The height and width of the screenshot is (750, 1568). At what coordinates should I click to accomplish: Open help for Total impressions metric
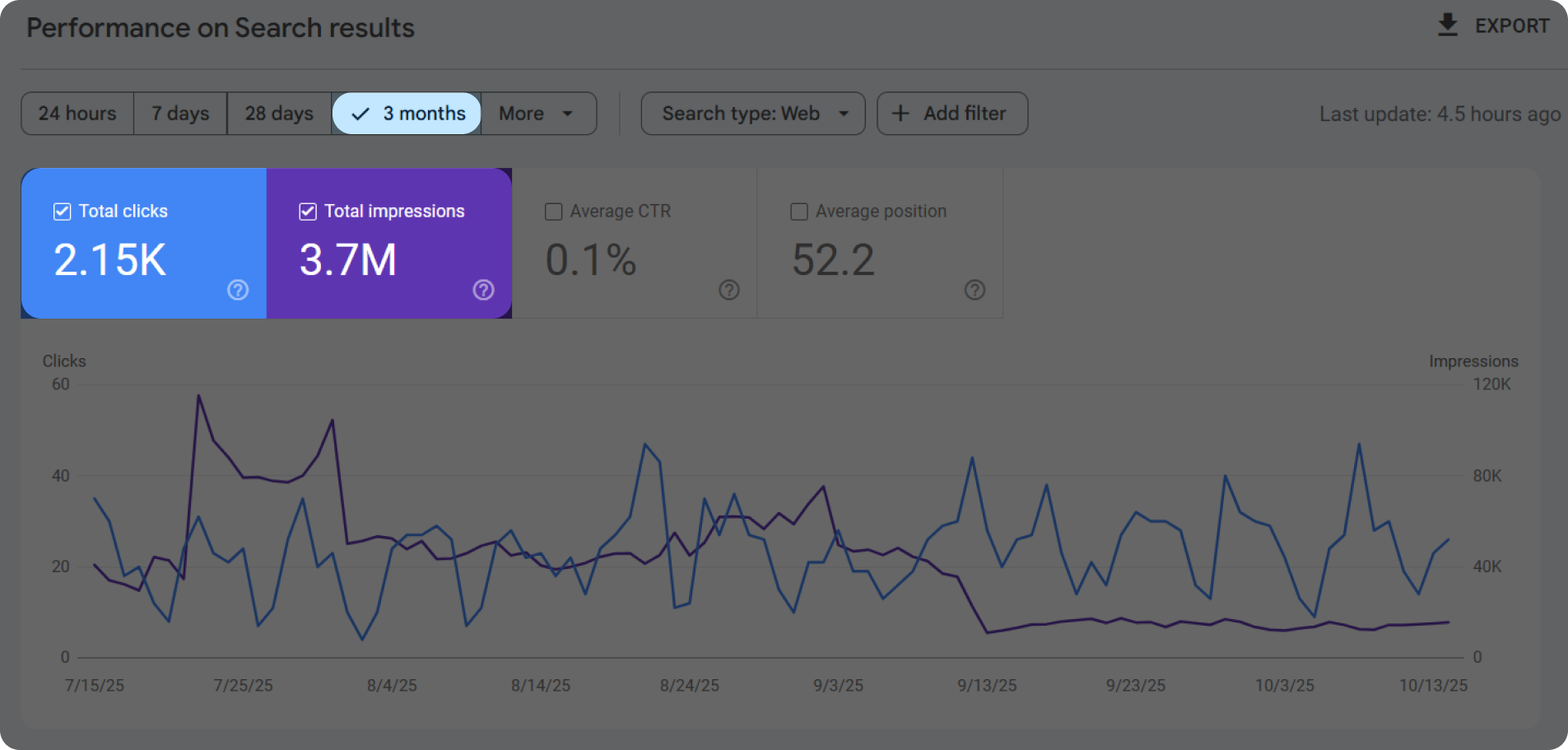[x=483, y=290]
